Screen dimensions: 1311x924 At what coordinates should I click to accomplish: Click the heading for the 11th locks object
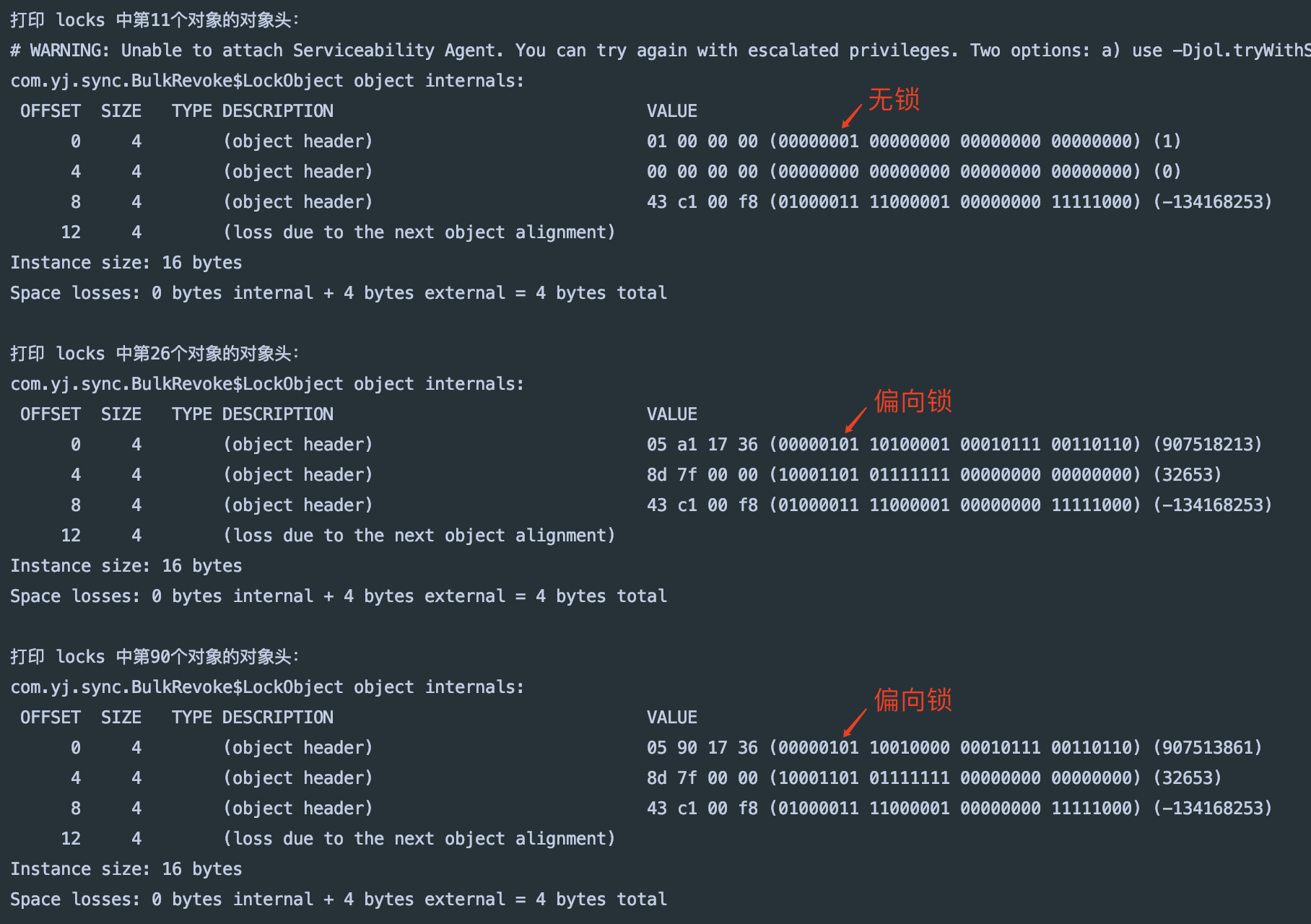pos(155,19)
